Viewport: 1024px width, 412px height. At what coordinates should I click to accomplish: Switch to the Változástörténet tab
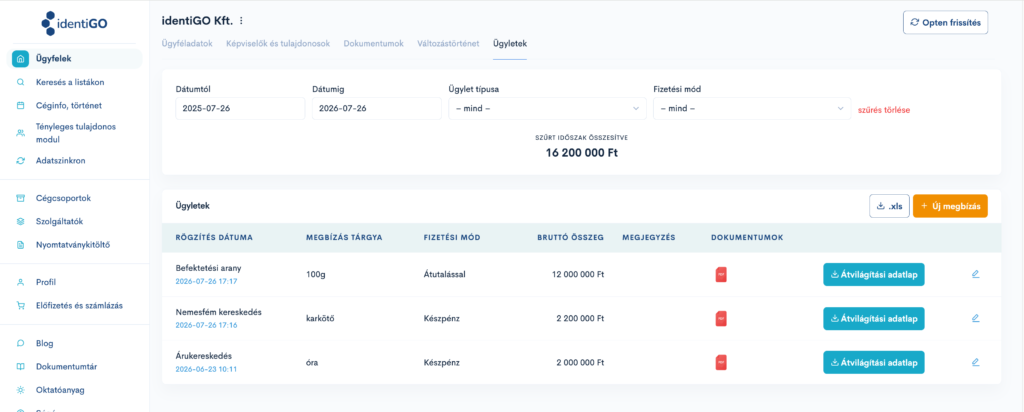coord(448,44)
